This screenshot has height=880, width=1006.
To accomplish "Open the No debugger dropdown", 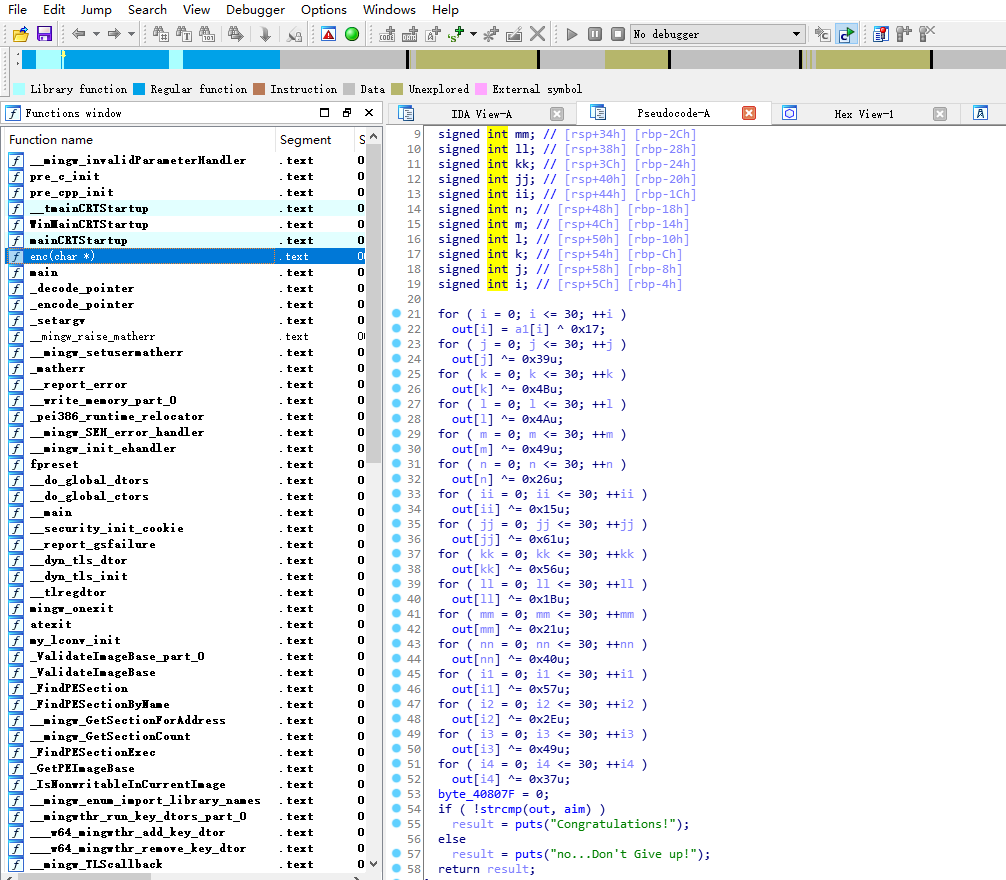I will [797, 34].
